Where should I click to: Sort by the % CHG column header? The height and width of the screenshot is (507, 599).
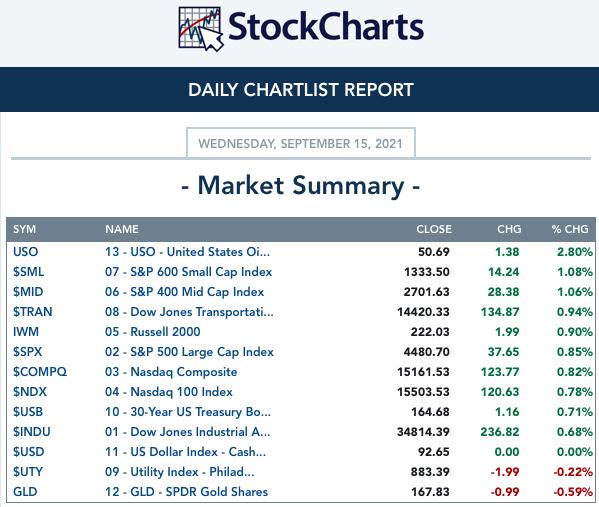tap(570, 229)
